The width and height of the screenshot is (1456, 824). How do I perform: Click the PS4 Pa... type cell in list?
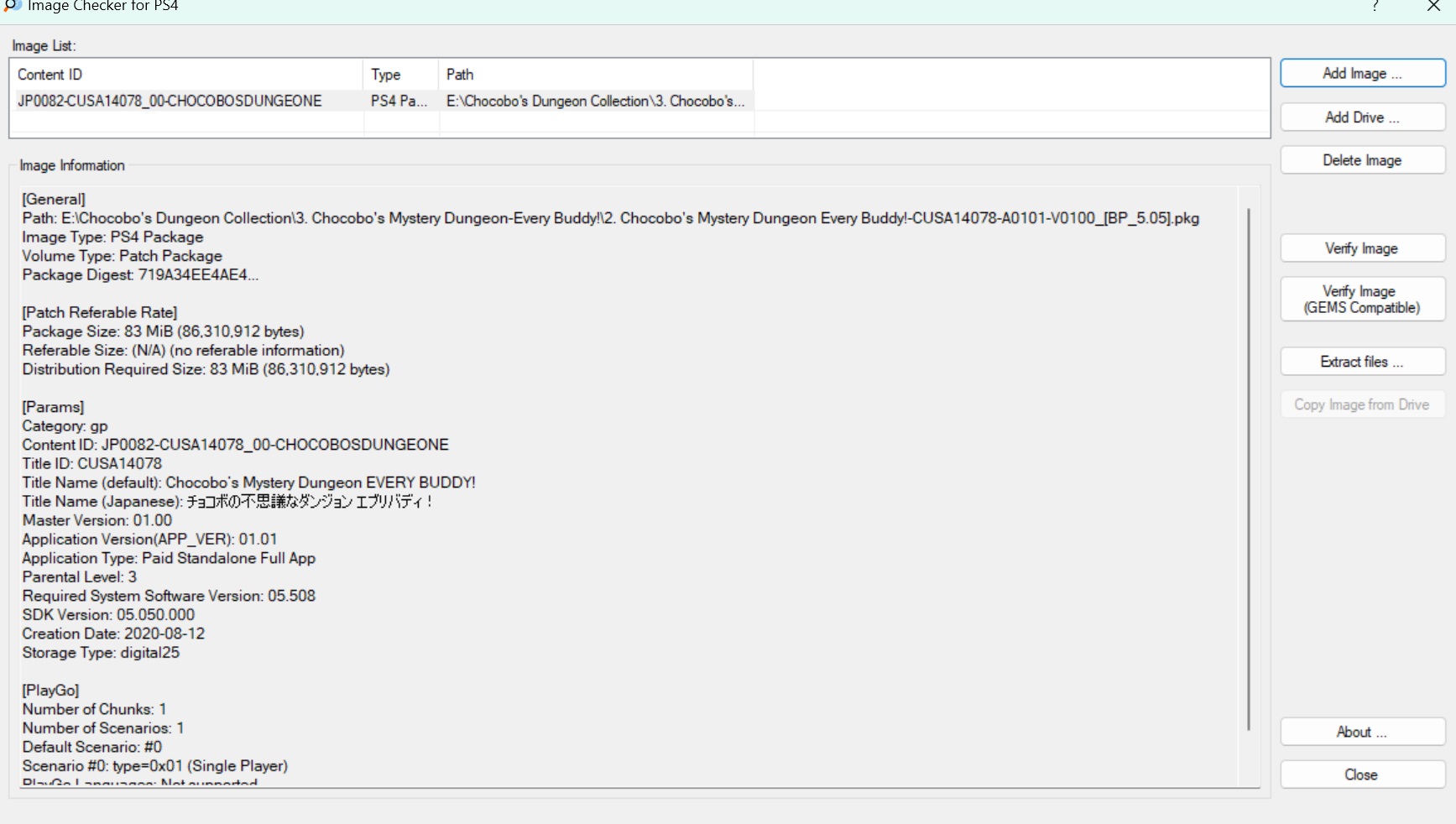pos(399,102)
